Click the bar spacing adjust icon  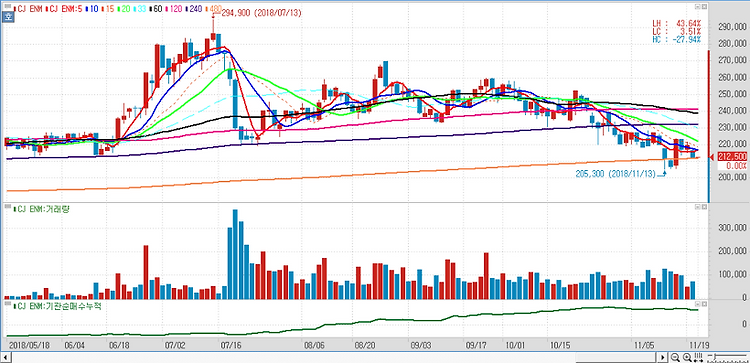[x=698, y=357]
